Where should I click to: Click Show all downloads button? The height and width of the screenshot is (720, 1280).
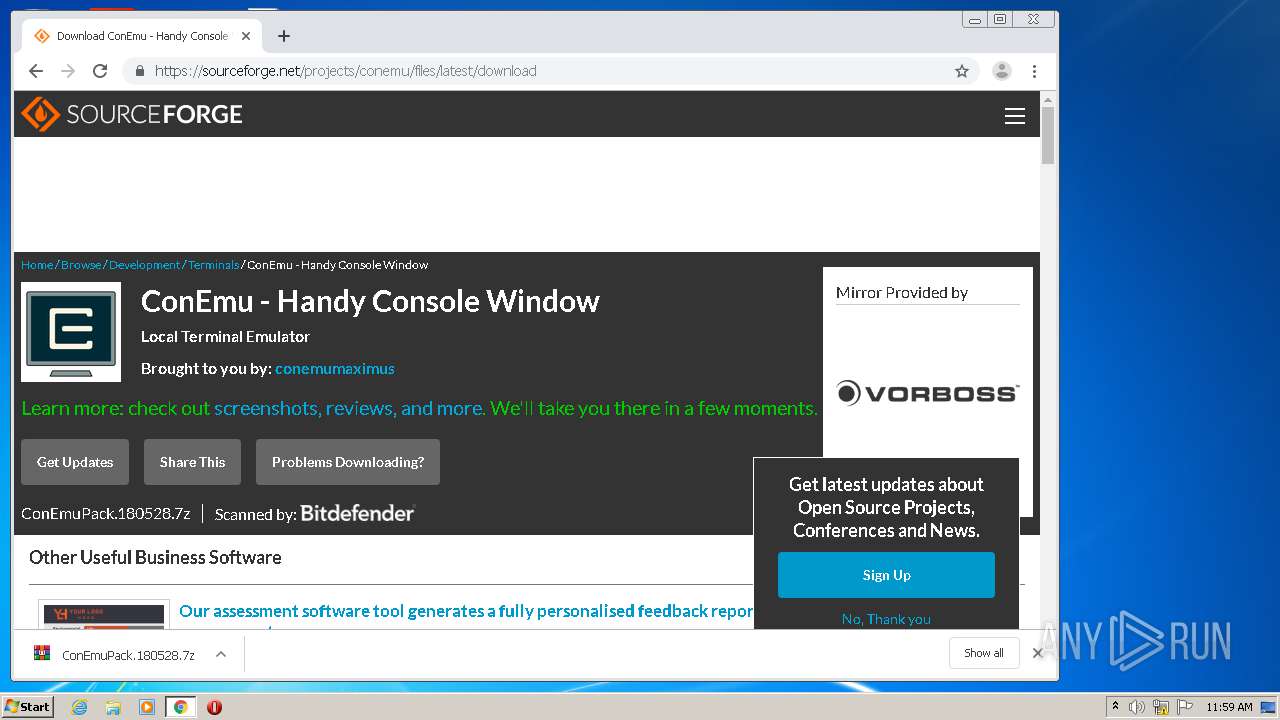click(x=984, y=653)
